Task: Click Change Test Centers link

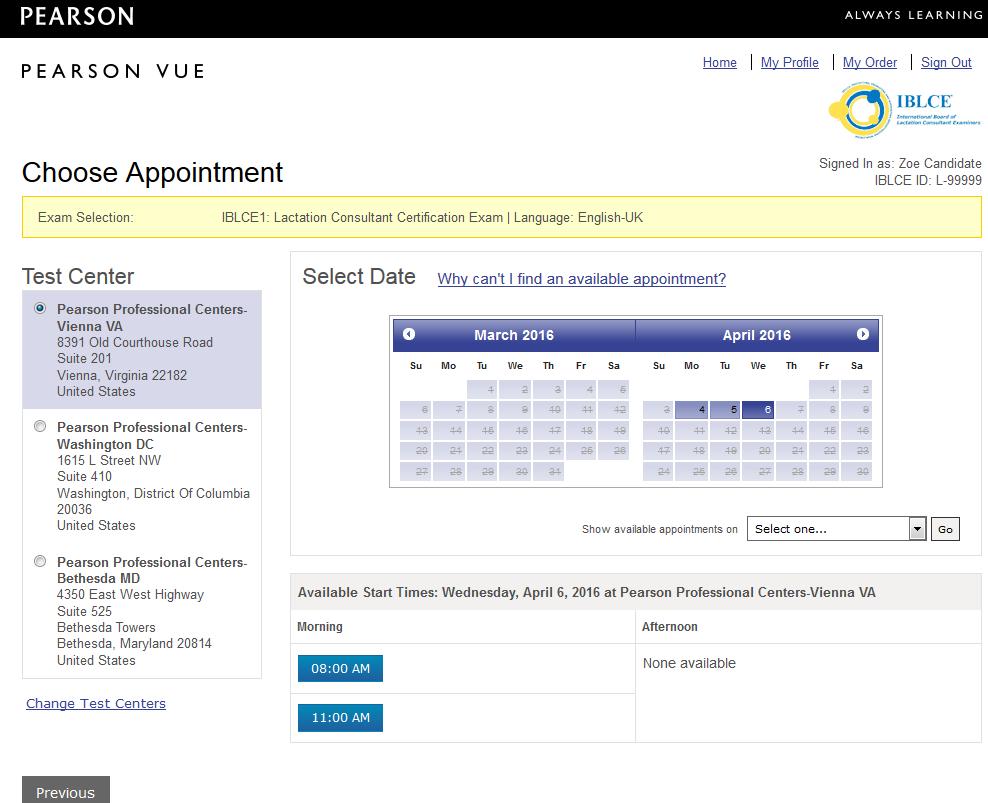Action: pyautogui.click(x=96, y=703)
